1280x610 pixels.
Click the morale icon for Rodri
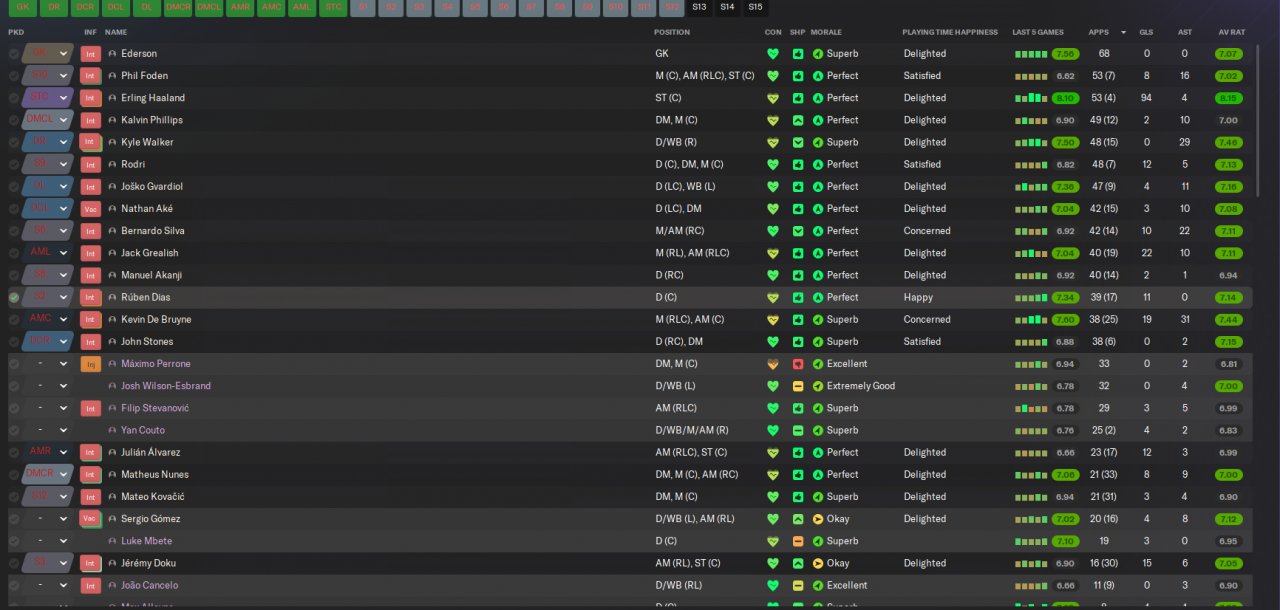(x=818, y=164)
